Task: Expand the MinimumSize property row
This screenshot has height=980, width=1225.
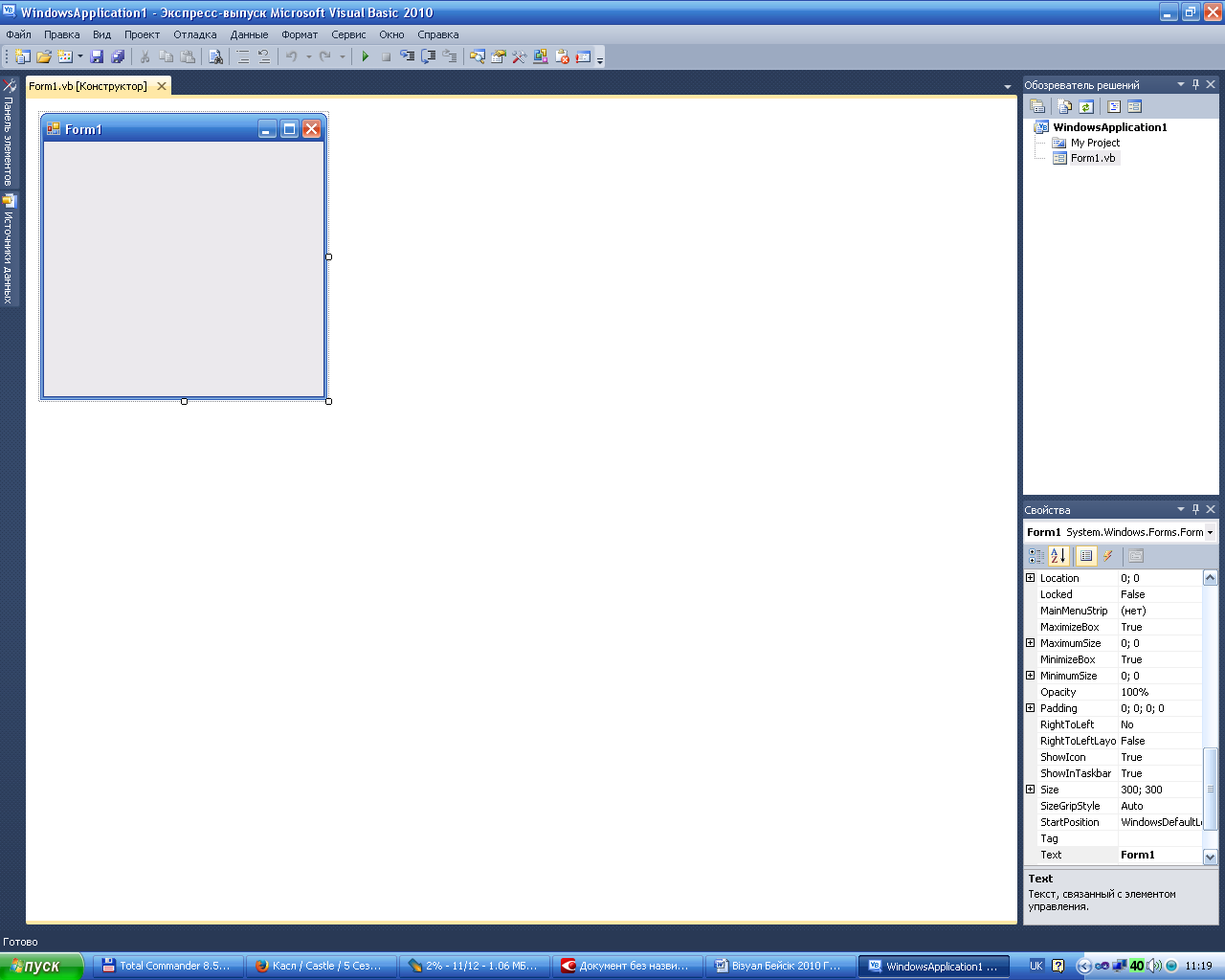Action: tap(1030, 676)
